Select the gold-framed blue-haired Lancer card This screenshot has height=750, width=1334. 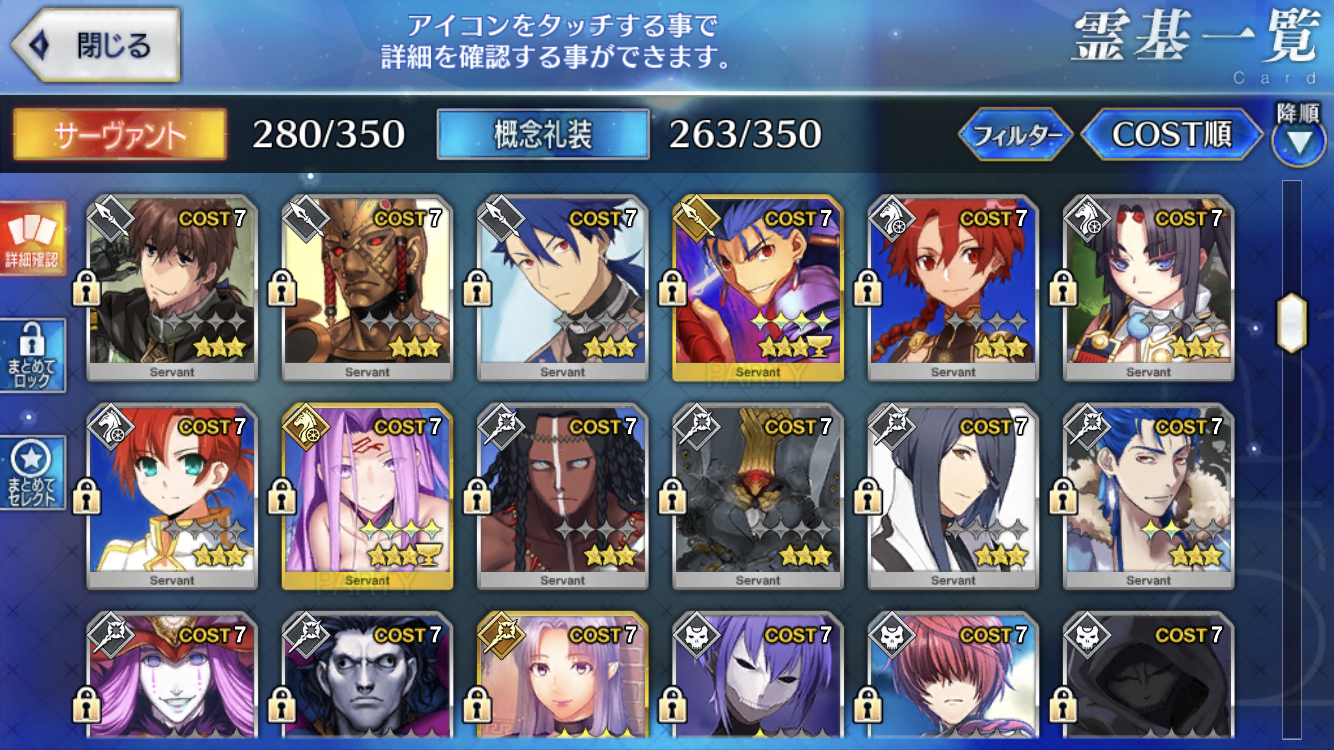757,288
